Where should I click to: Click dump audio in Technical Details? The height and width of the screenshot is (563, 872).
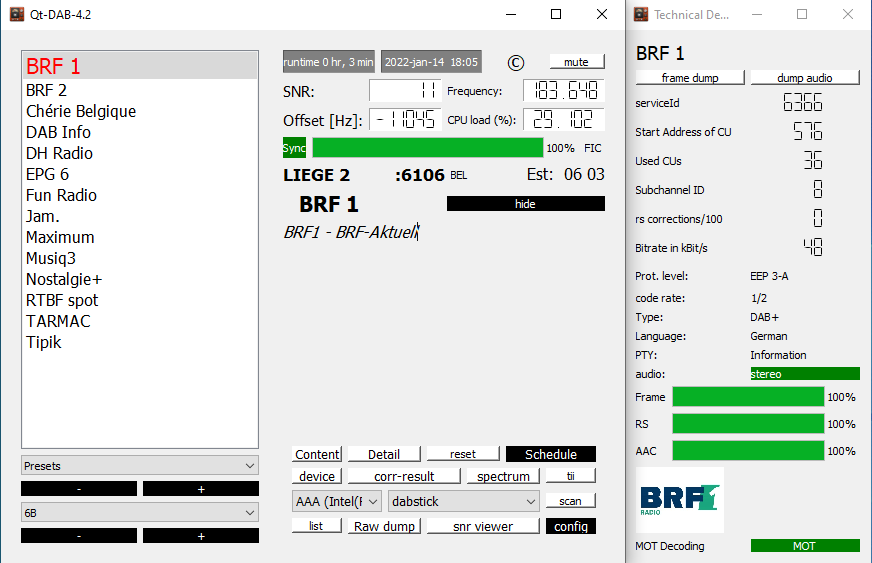[x=805, y=78]
